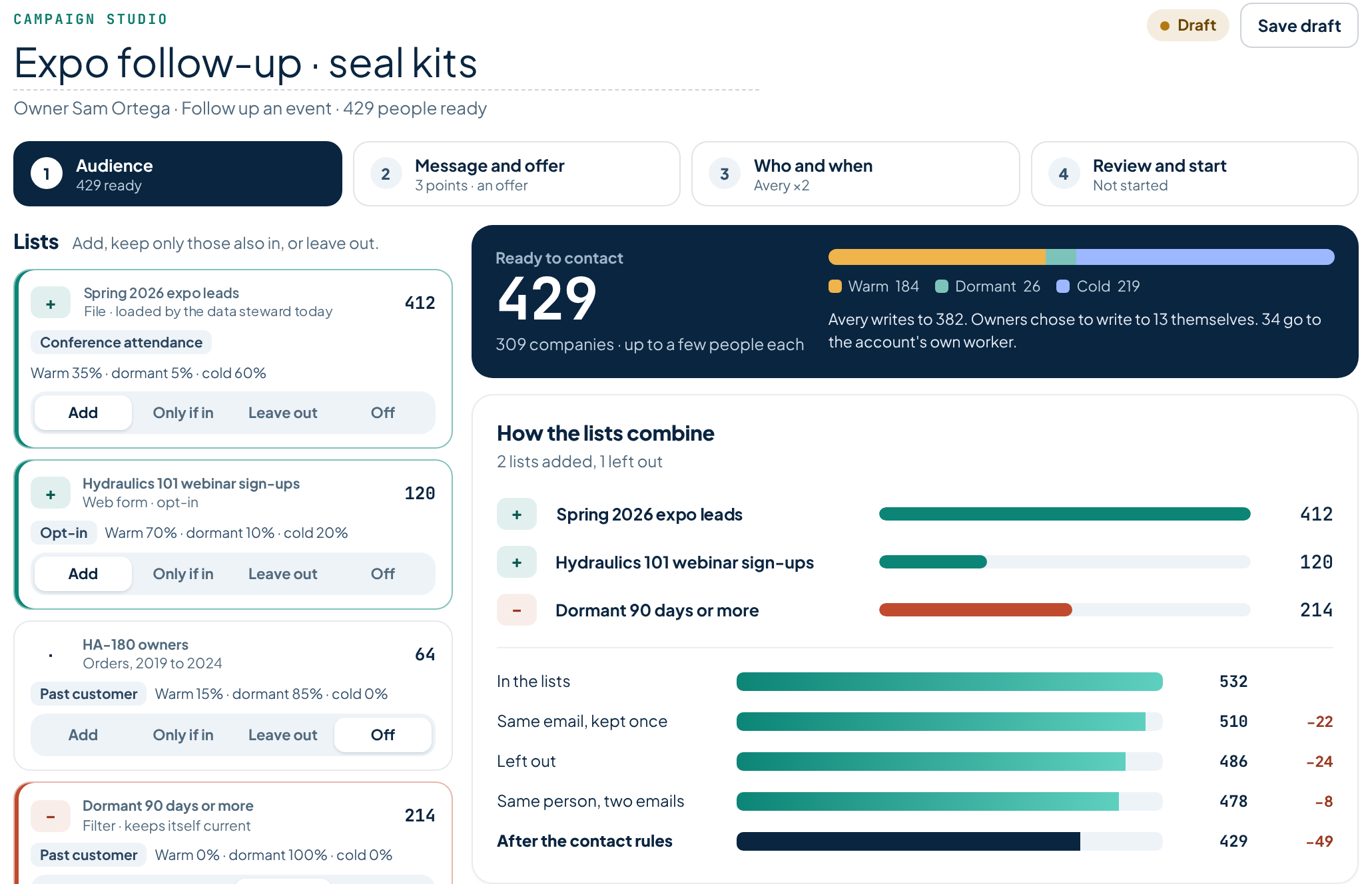The image size is (1372, 884).
Task: Click the Same email, kept once row label
Action: pyautogui.click(x=582, y=722)
